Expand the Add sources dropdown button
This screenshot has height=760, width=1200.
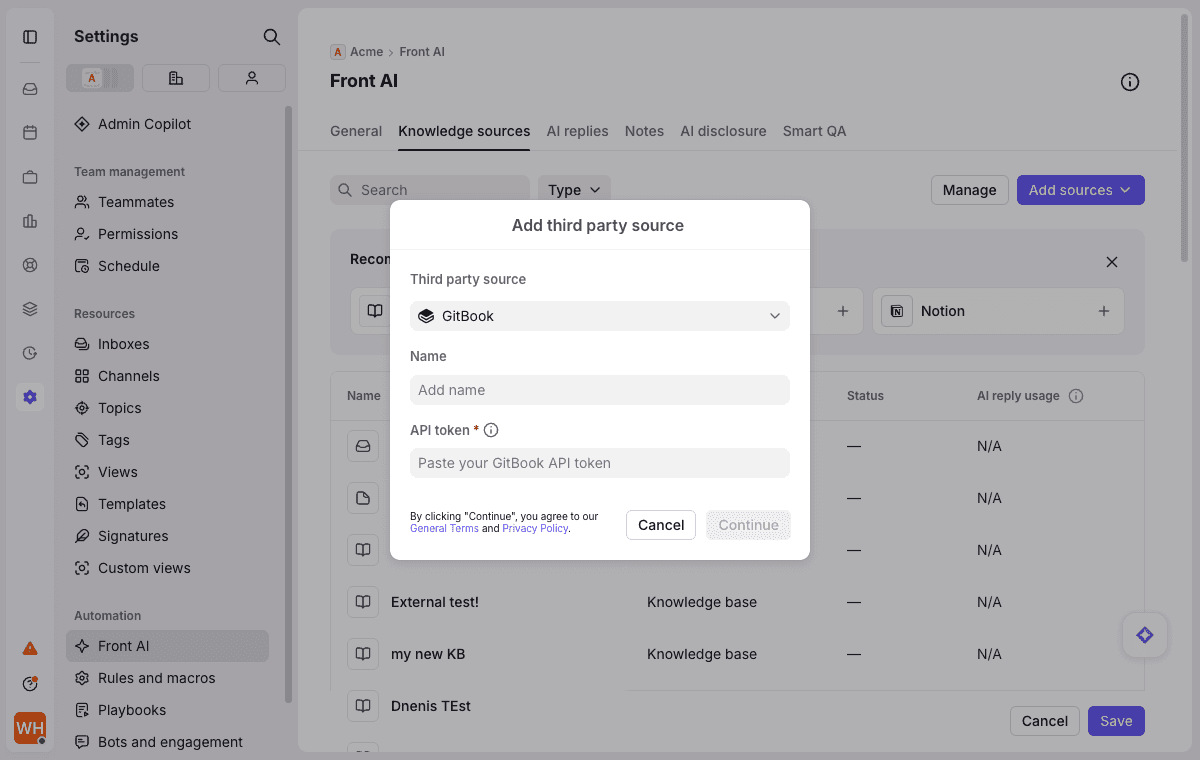tap(1081, 190)
